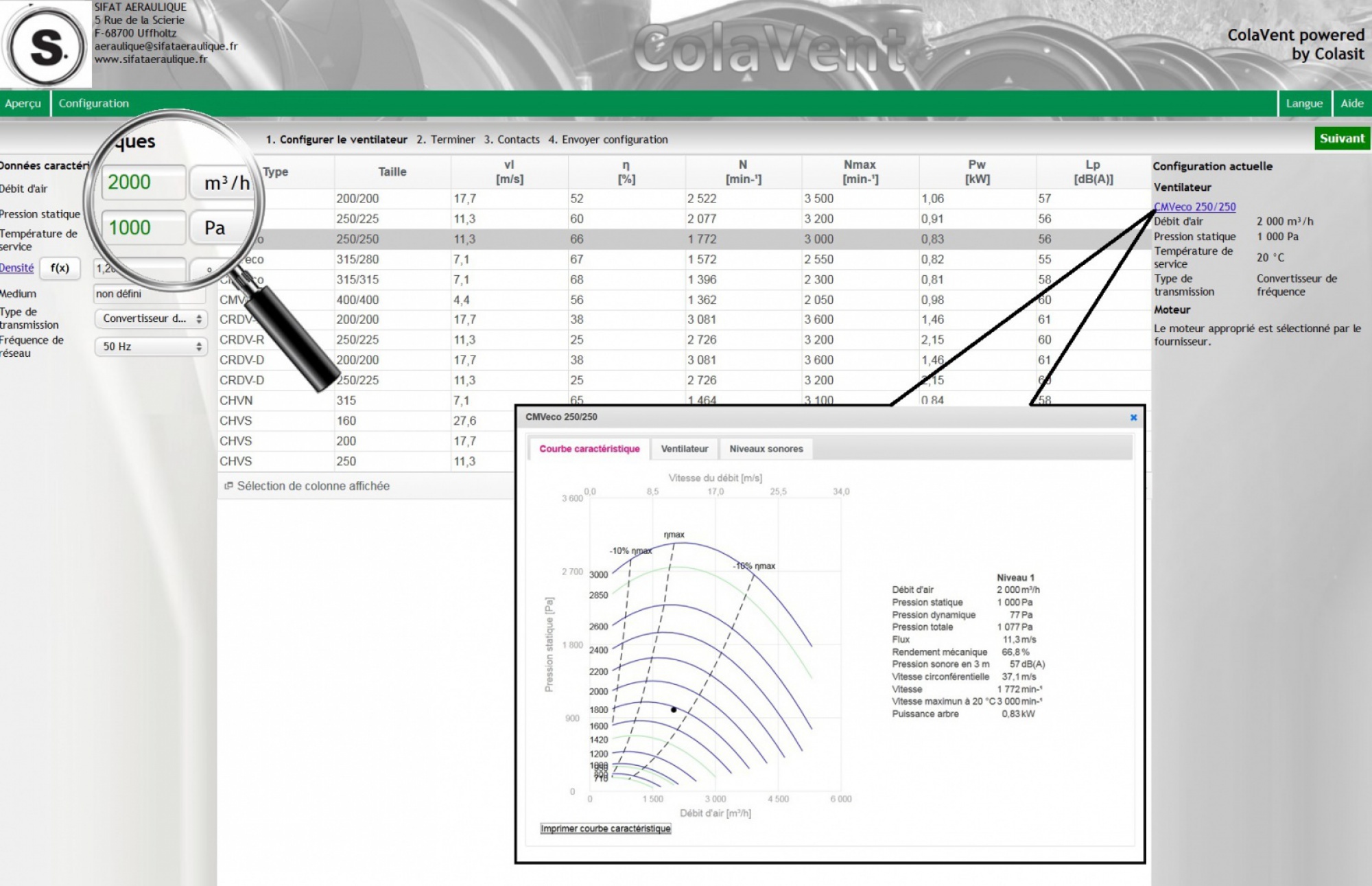
Task: Open the Densité link
Action: tap(16, 268)
